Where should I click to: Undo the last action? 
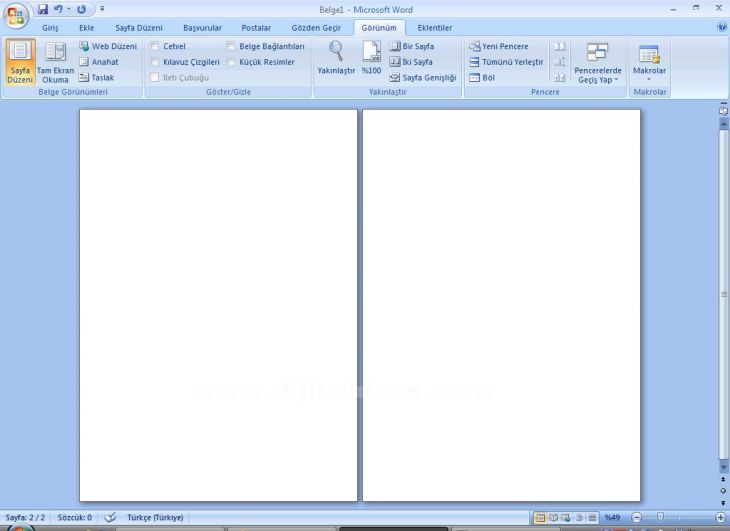point(58,9)
